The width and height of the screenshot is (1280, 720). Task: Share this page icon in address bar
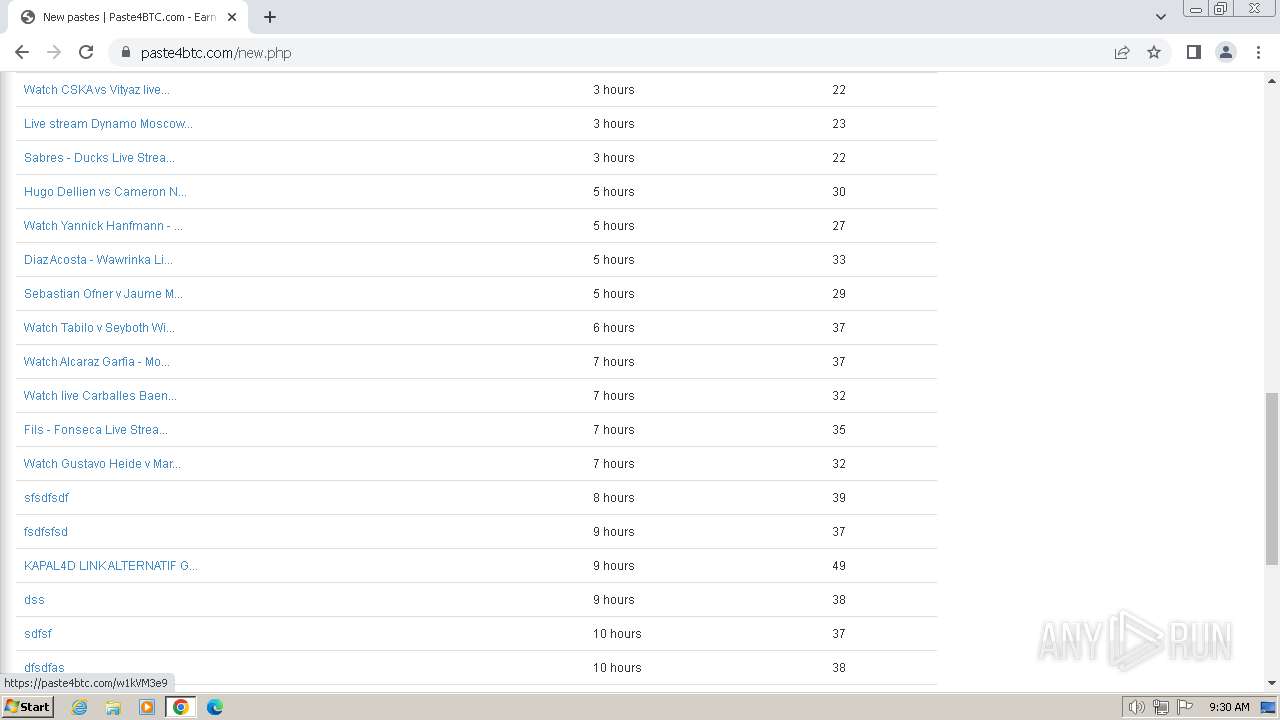click(x=1122, y=52)
